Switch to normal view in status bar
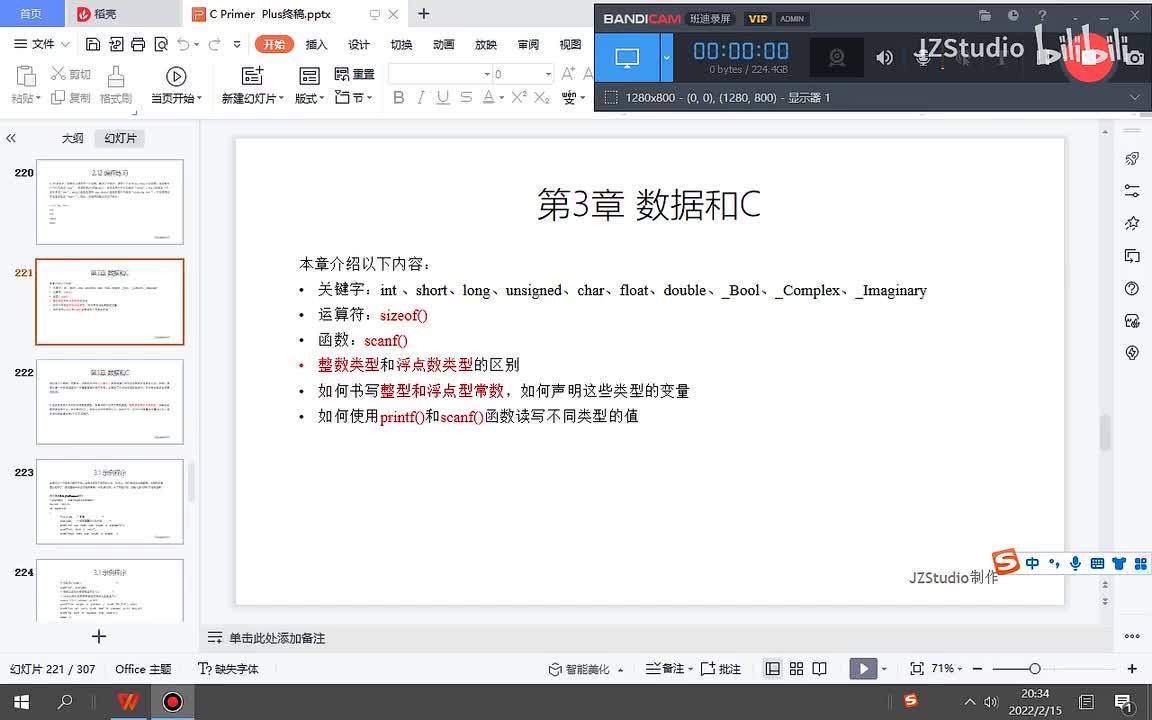The height and width of the screenshot is (720, 1152). coord(772,669)
